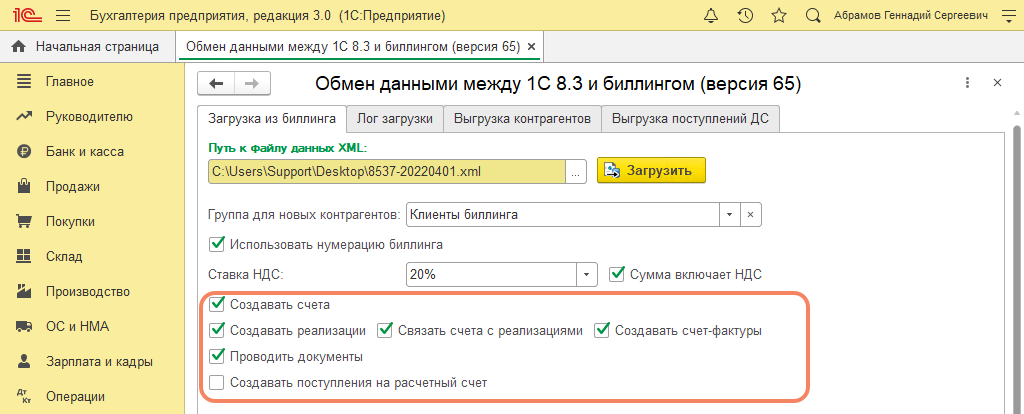Image resolution: width=1024 pixels, height=414 pixels.
Task: Click the Ставка НДС 20% field
Action: click(490, 275)
